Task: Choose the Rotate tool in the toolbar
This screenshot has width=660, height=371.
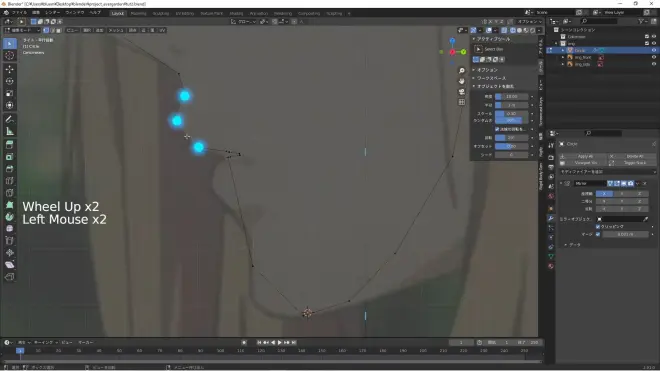Action: [10, 81]
